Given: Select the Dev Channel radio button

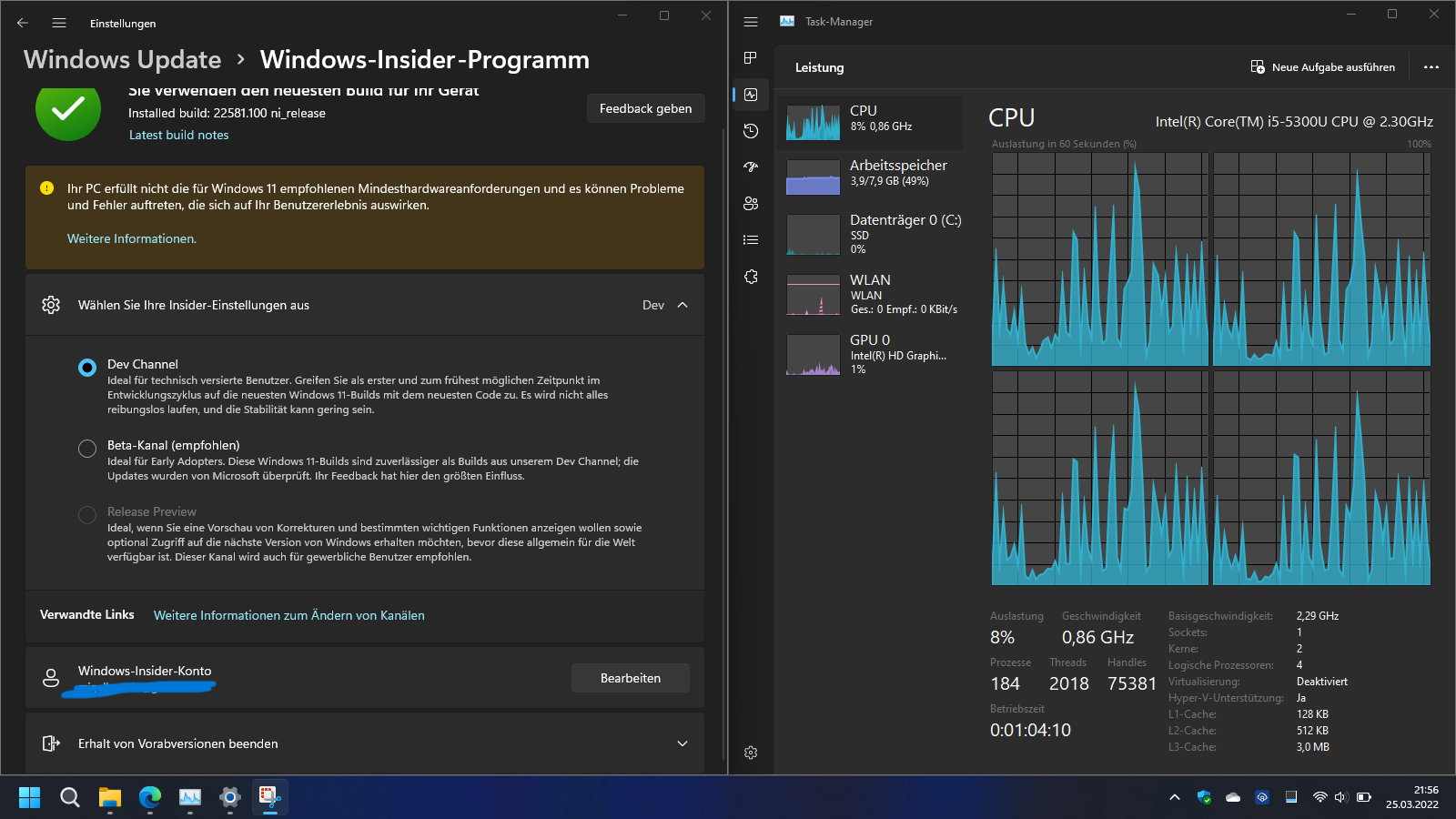Looking at the screenshot, I should [x=86, y=367].
